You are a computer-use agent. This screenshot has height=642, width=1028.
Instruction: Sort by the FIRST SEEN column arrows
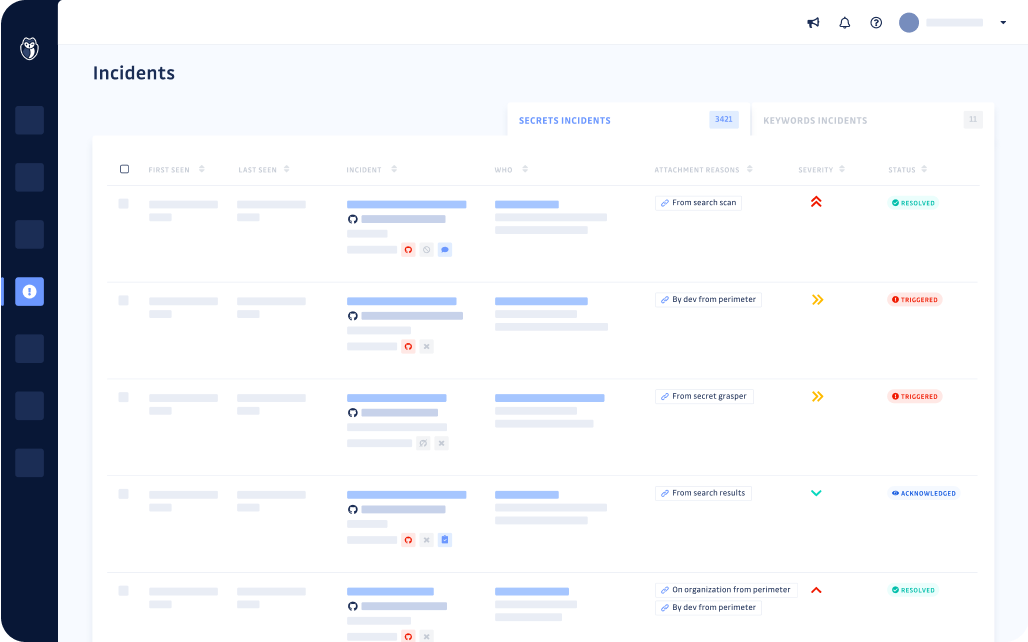point(203,169)
